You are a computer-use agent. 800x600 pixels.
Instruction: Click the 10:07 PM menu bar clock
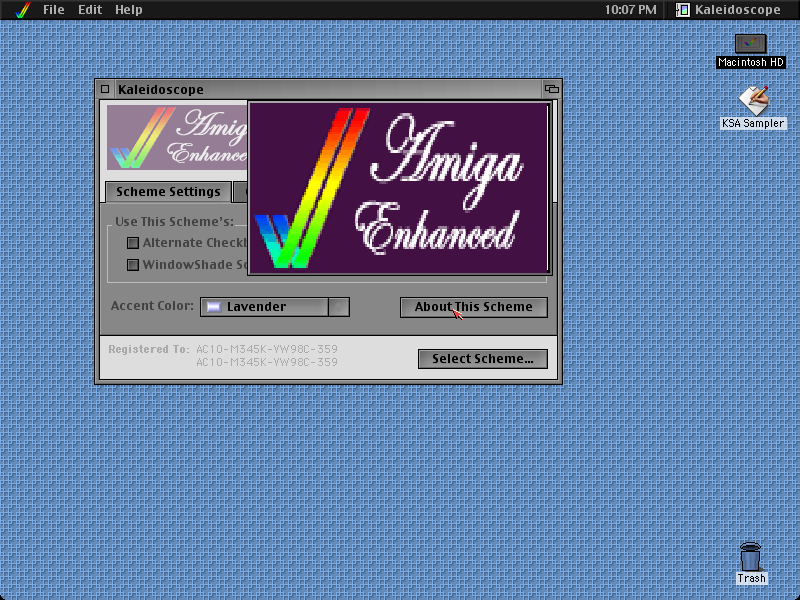[631, 10]
